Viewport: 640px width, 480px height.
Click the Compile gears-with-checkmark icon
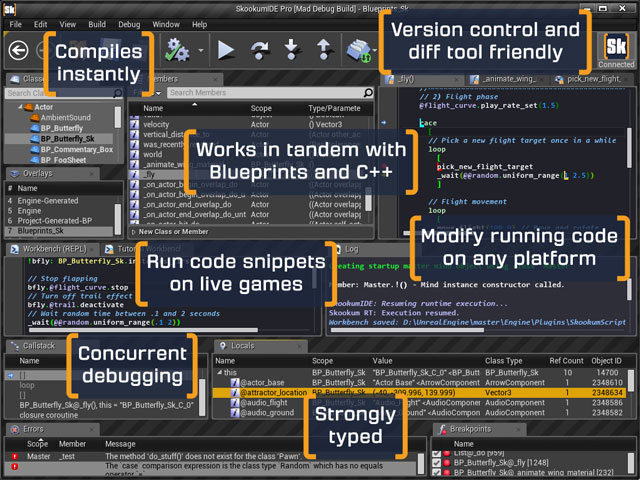(177, 50)
